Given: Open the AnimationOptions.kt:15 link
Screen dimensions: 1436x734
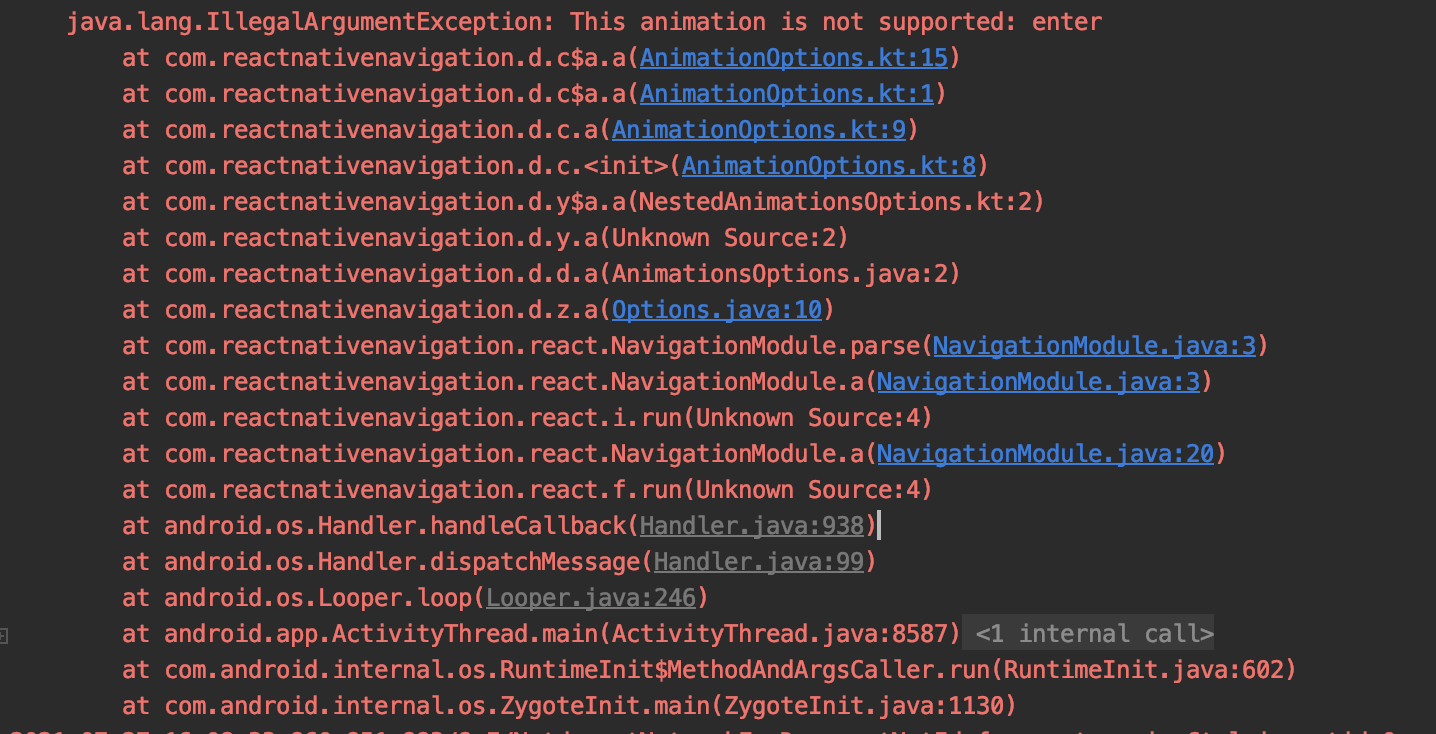Looking at the screenshot, I should tap(793, 58).
